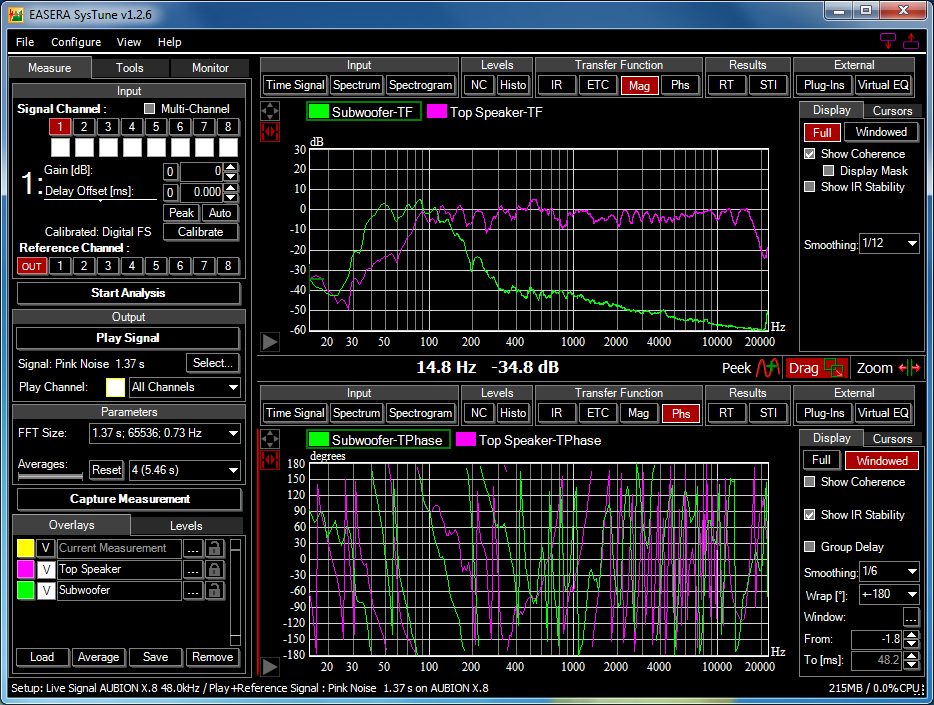
Task: Click the Capture Measurement button
Action: (x=129, y=499)
